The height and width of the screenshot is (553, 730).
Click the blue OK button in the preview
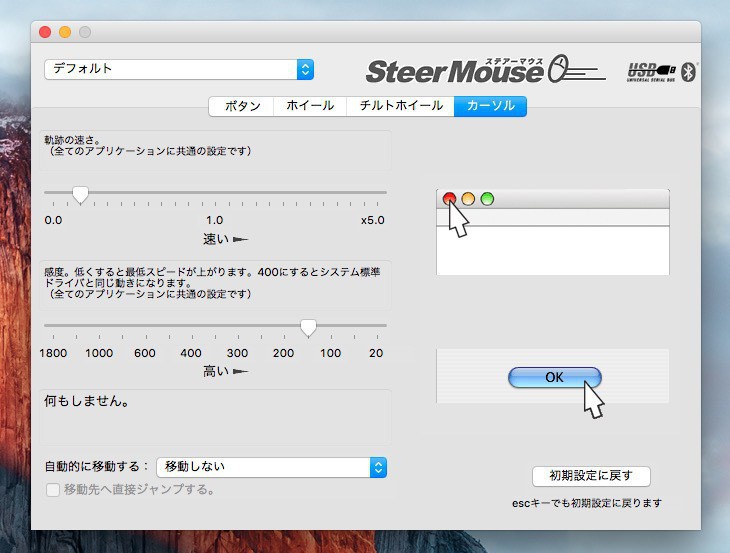tap(554, 377)
